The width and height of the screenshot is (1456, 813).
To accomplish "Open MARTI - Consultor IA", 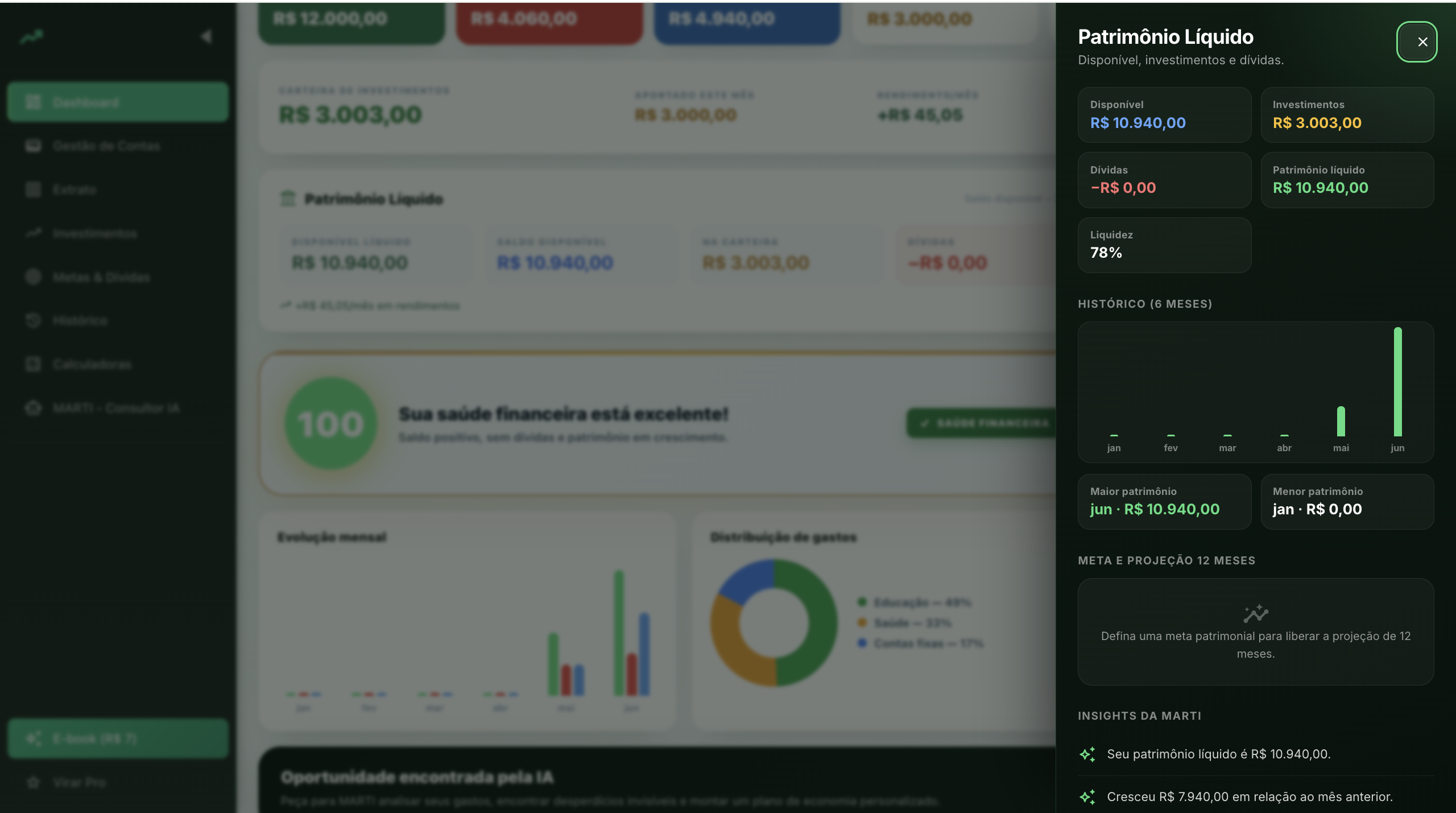I will pos(118,408).
